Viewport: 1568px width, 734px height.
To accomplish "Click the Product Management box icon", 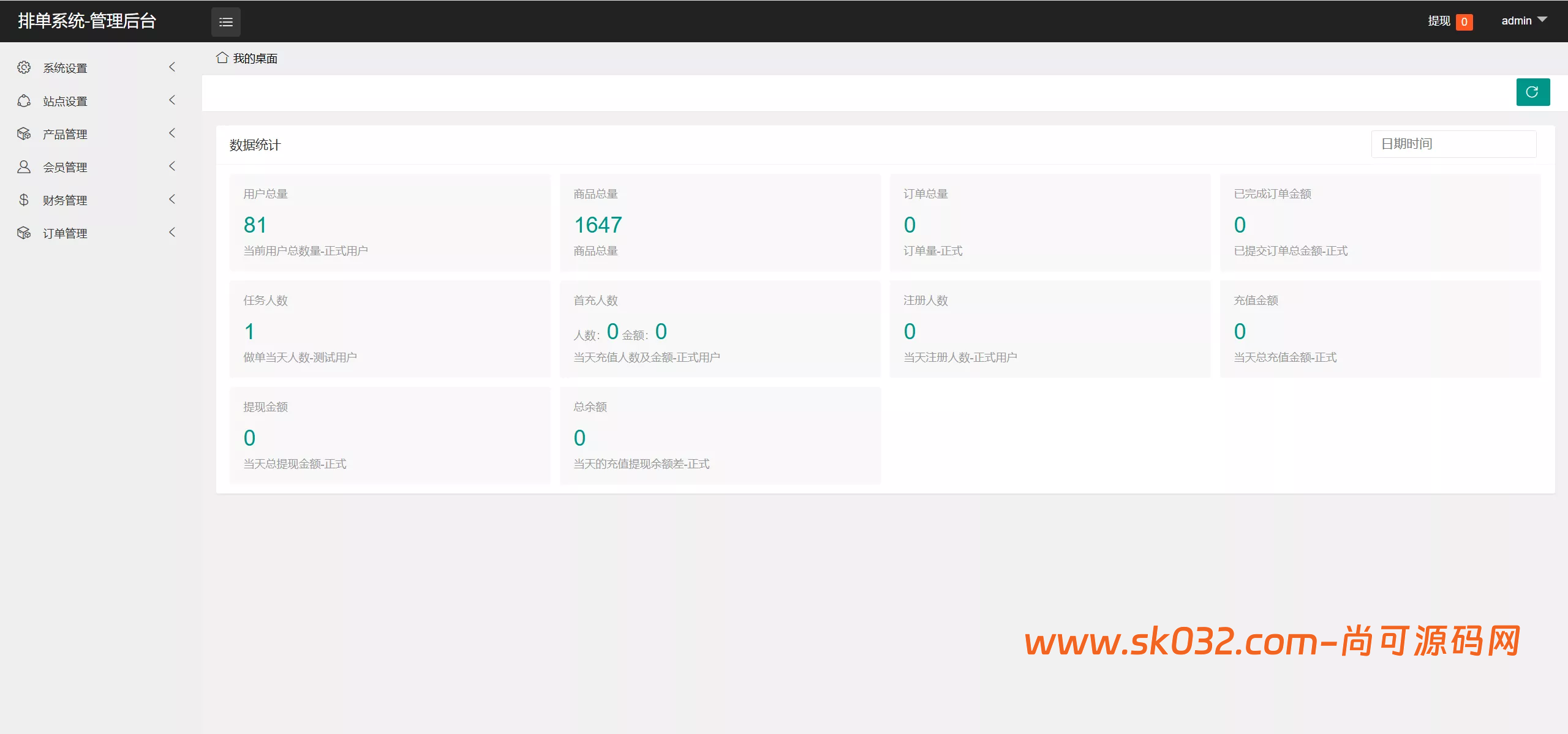I will click(24, 133).
